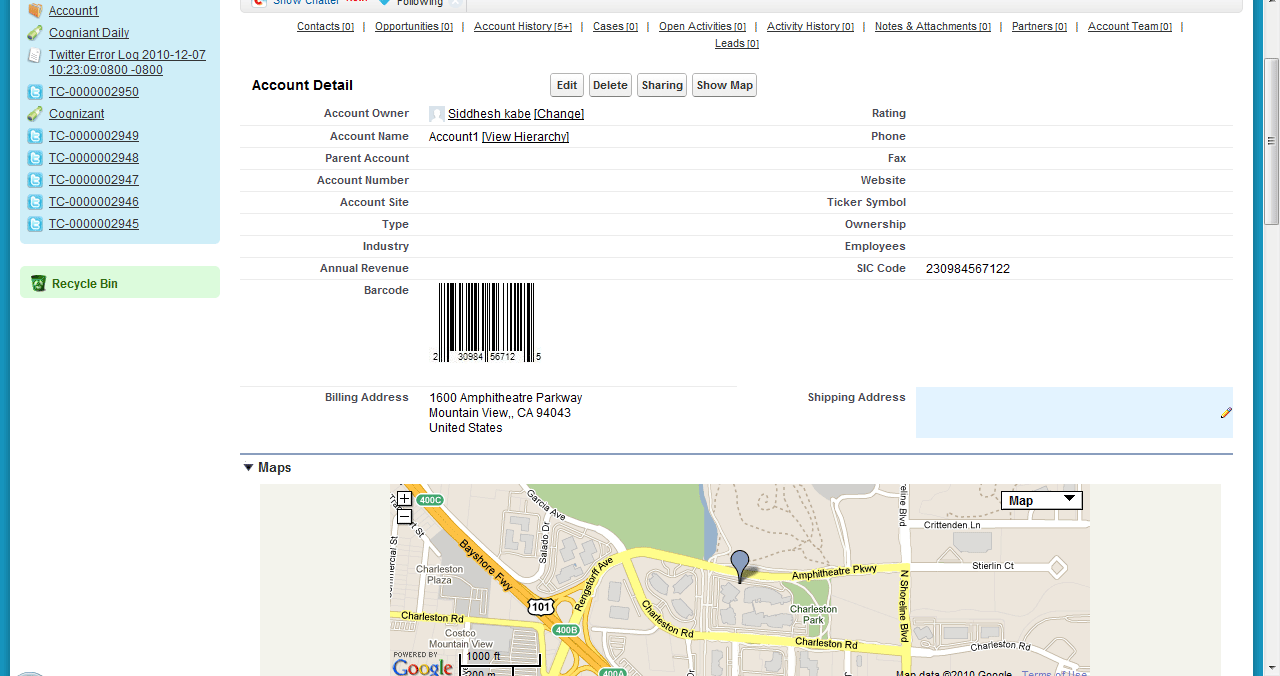Click the pencil edit icon in Shipping Address
This screenshot has width=1280, height=676.
(1226, 413)
